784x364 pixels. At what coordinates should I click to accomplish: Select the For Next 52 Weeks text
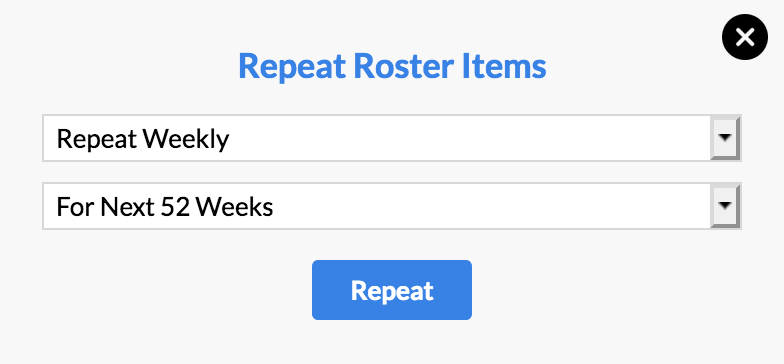165,206
